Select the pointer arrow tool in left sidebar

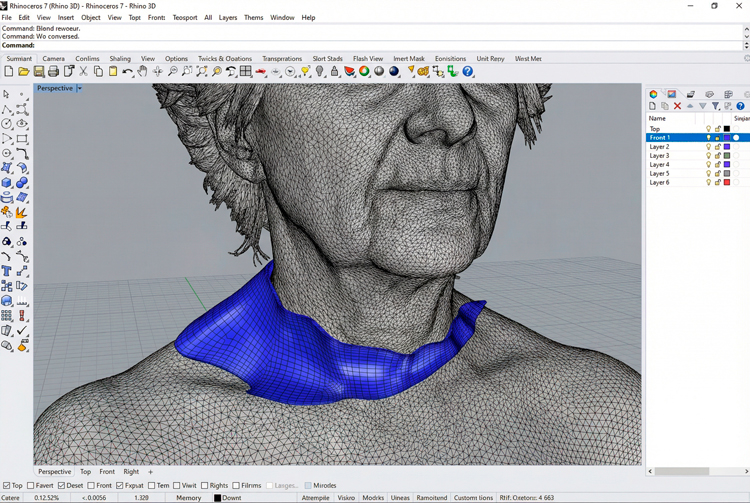point(7,95)
